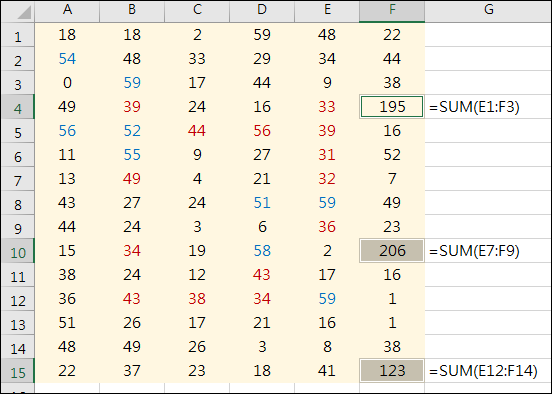Screen dimensions: 552x394
Task: Select row 2 header
Action: tap(18, 59)
